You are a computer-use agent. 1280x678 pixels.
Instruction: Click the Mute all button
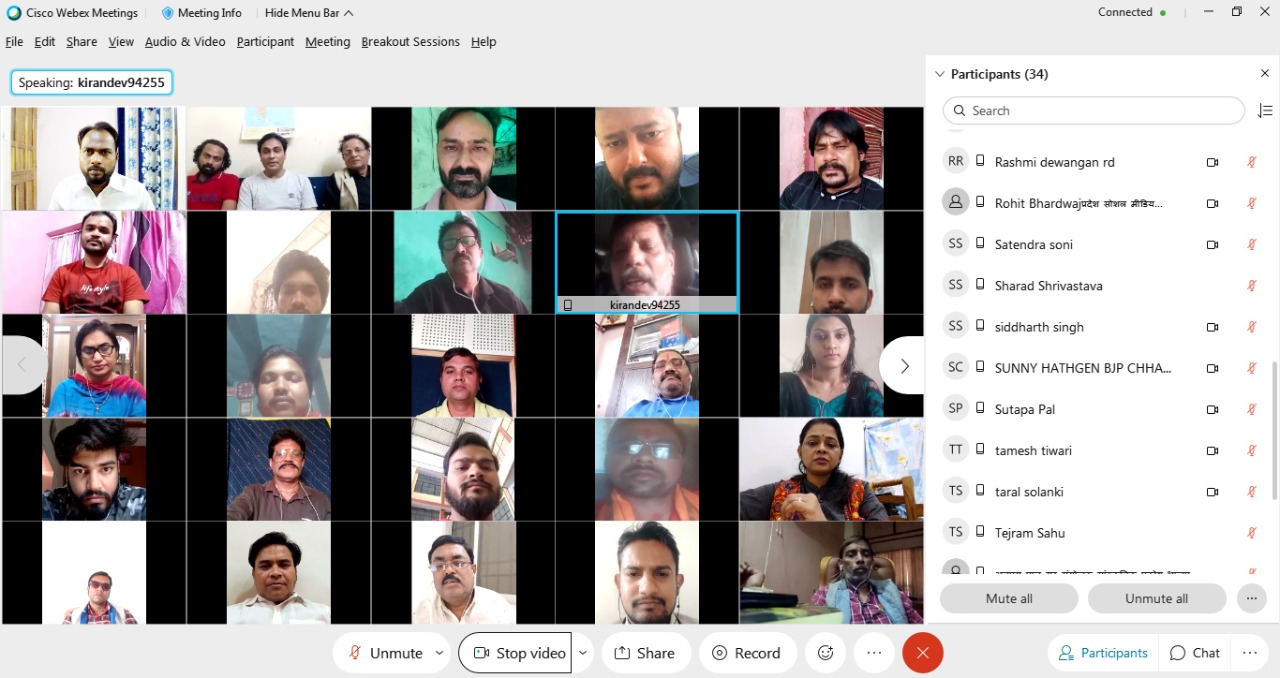(x=1008, y=598)
